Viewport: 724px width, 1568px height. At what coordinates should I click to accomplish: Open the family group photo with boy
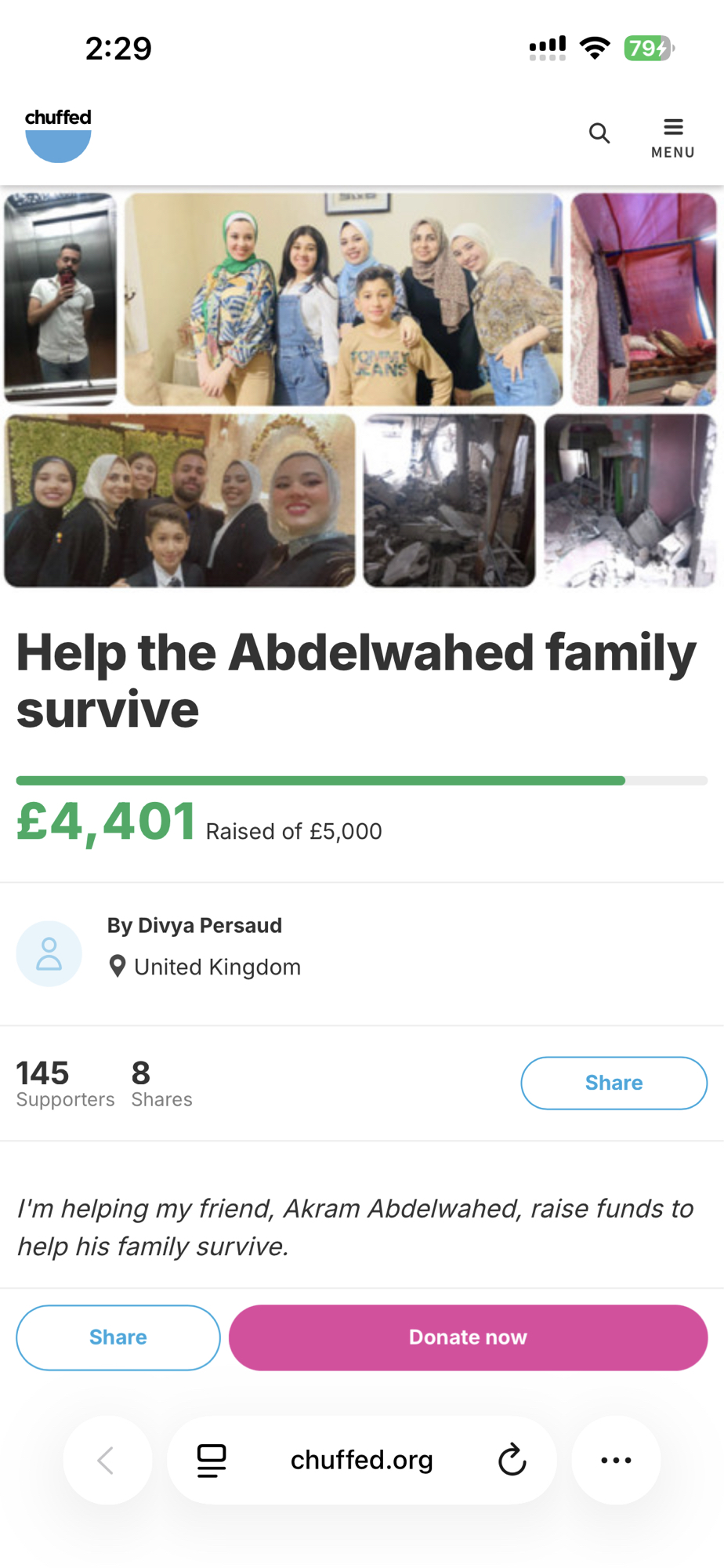coord(343,299)
